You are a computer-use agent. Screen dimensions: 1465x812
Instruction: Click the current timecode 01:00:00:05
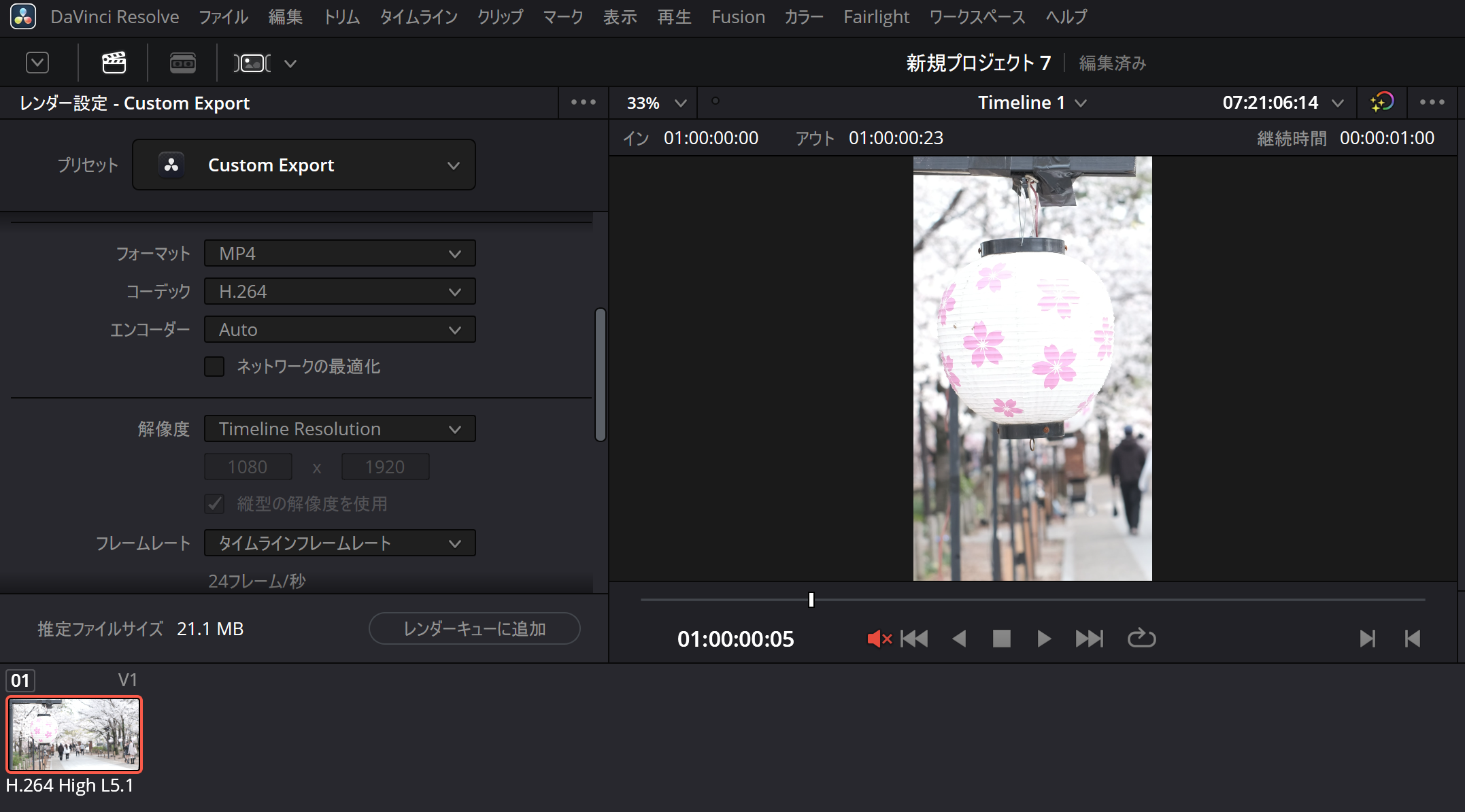coord(735,639)
